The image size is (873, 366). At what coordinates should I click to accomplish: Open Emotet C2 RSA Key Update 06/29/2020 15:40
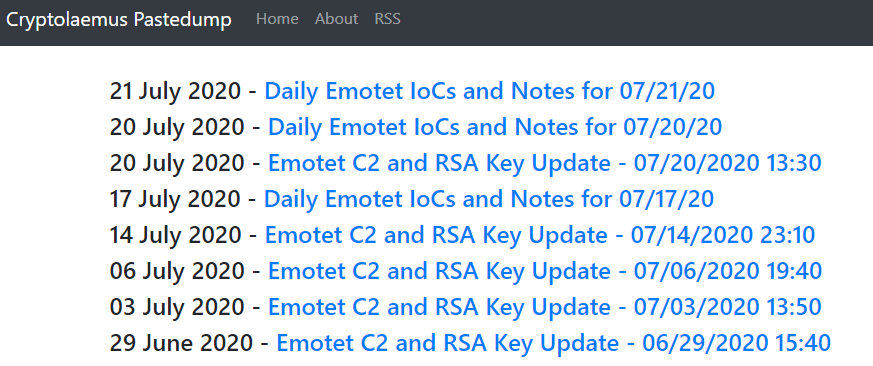click(553, 343)
